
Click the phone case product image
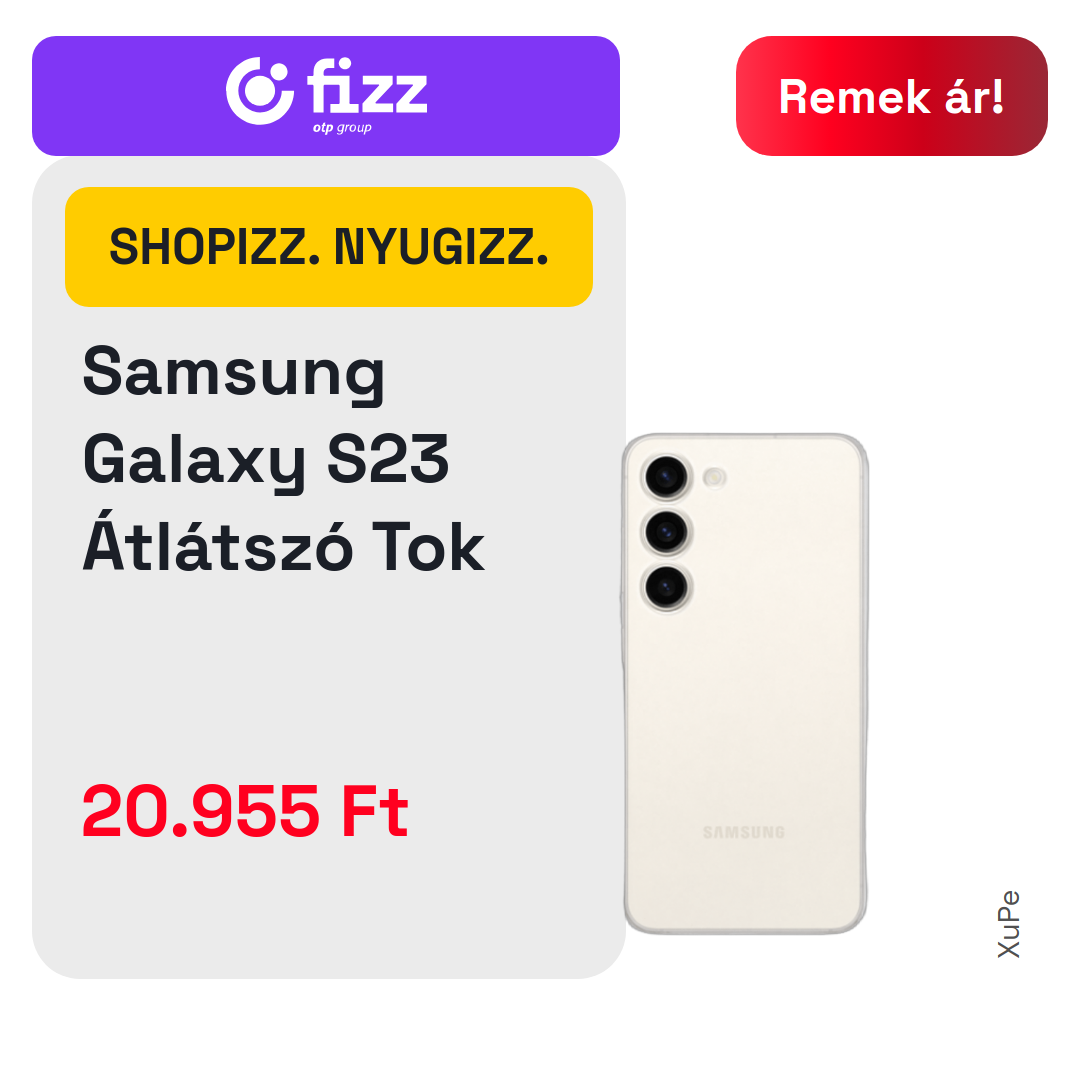coord(745,684)
